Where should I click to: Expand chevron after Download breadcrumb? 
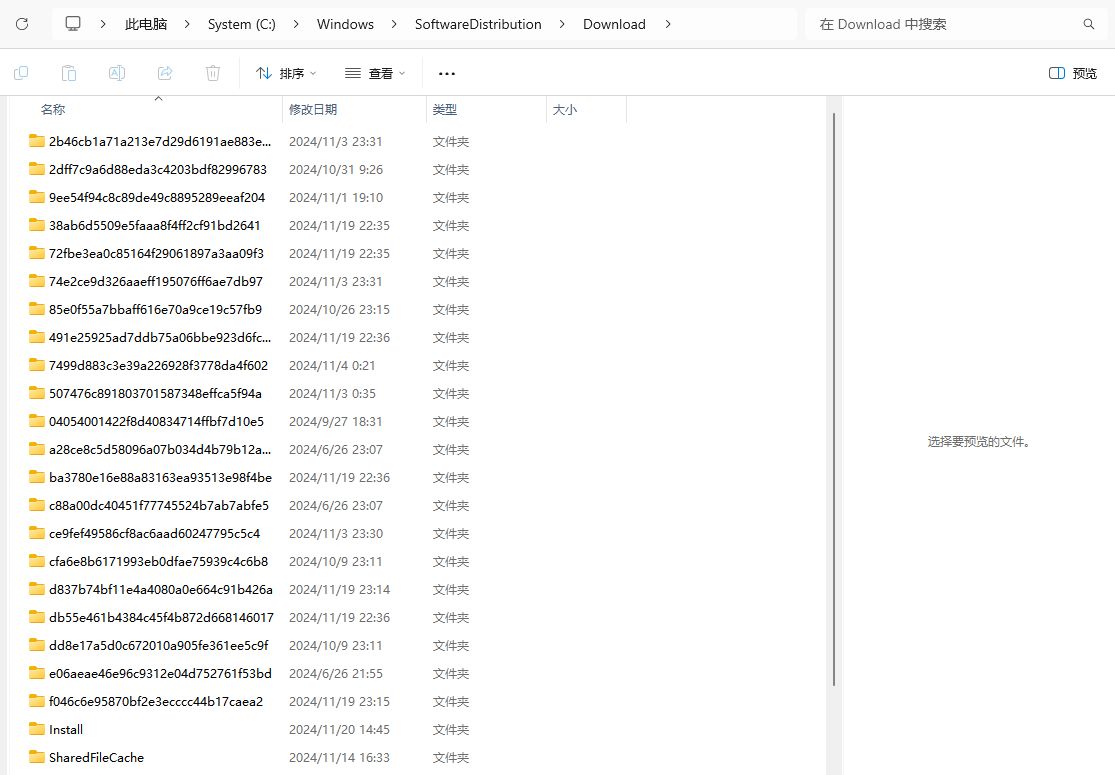click(668, 24)
